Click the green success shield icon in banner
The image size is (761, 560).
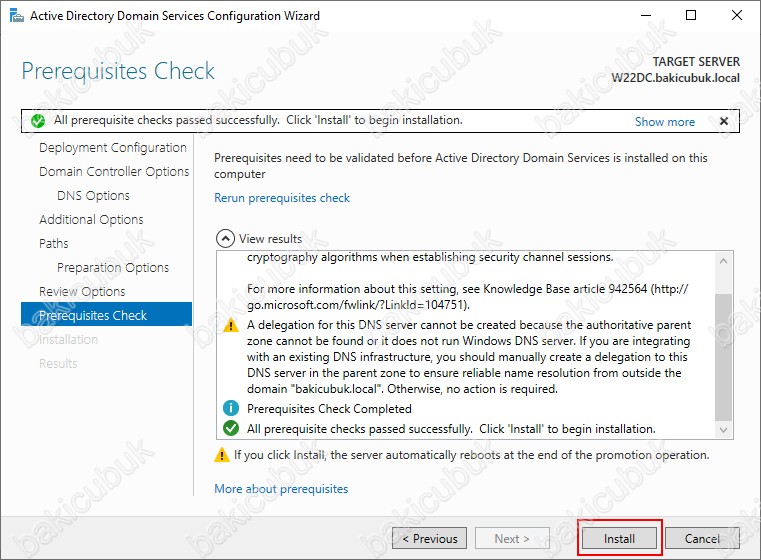click(x=38, y=121)
